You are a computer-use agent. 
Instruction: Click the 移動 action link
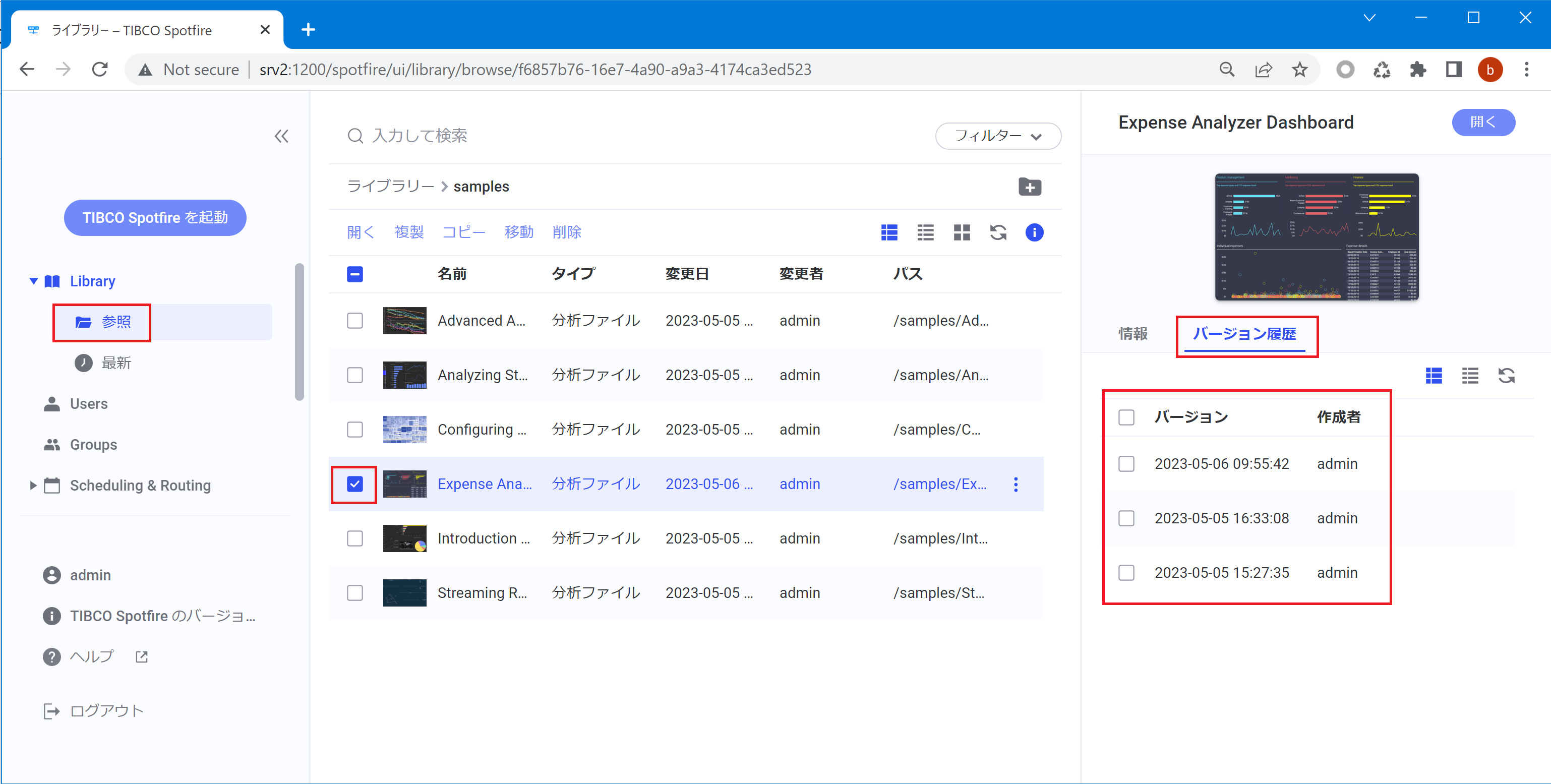[518, 232]
